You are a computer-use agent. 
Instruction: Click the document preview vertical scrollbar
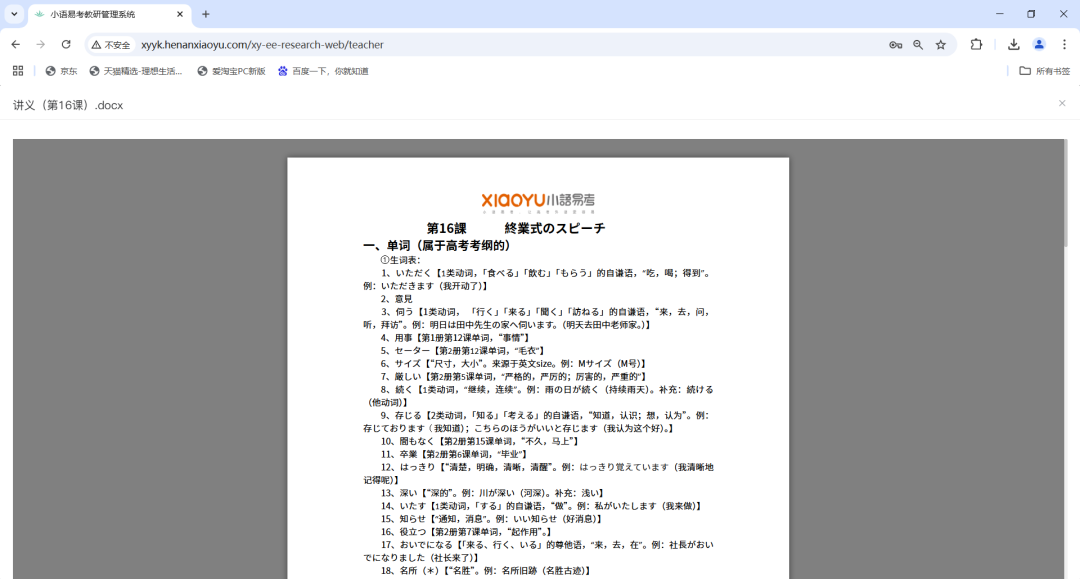[1067, 193]
